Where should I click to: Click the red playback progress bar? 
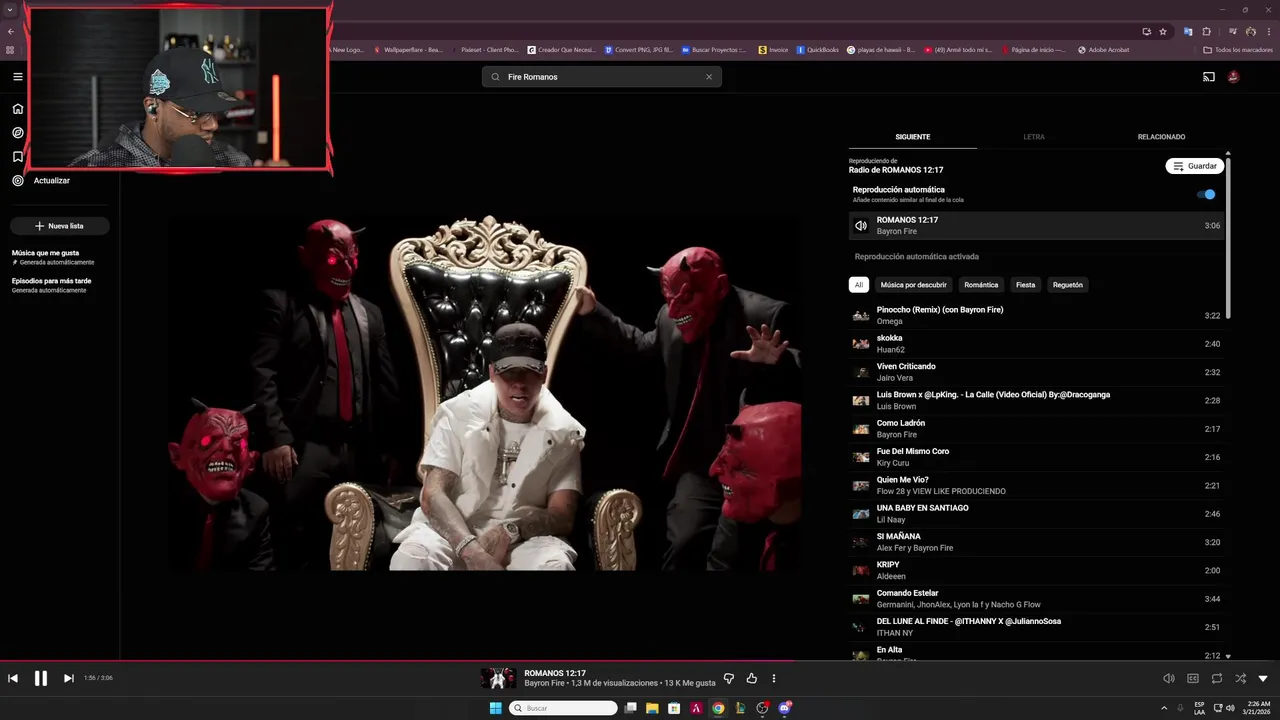coord(398,660)
